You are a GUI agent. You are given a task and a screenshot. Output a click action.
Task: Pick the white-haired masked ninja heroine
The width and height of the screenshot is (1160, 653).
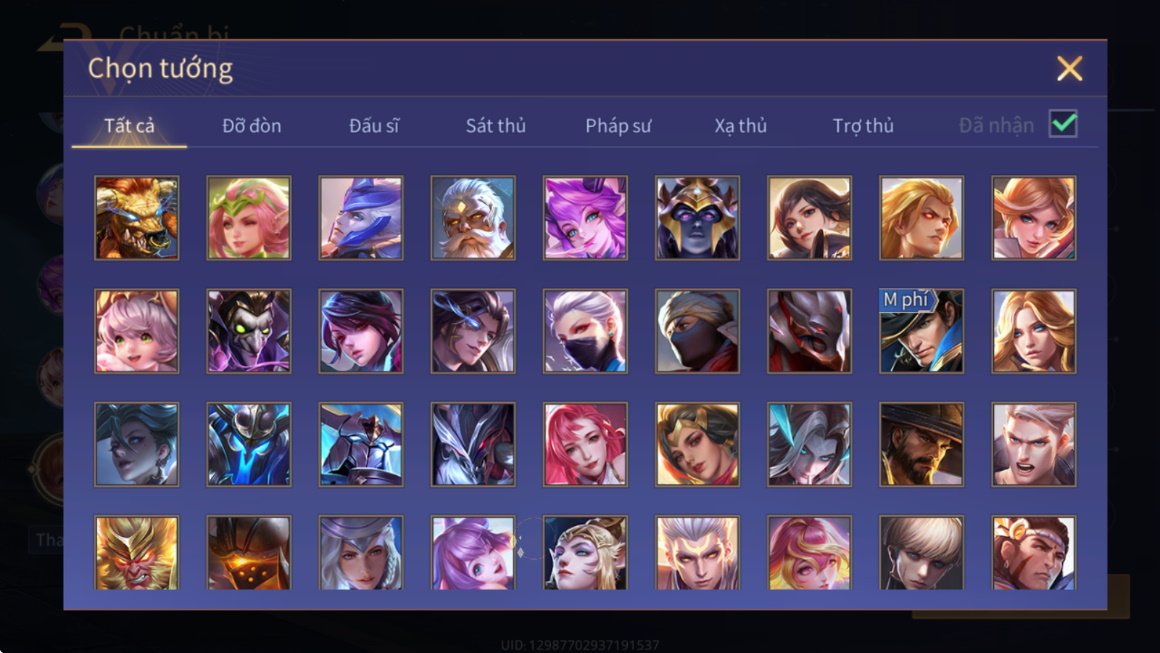[x=585, y=331]
